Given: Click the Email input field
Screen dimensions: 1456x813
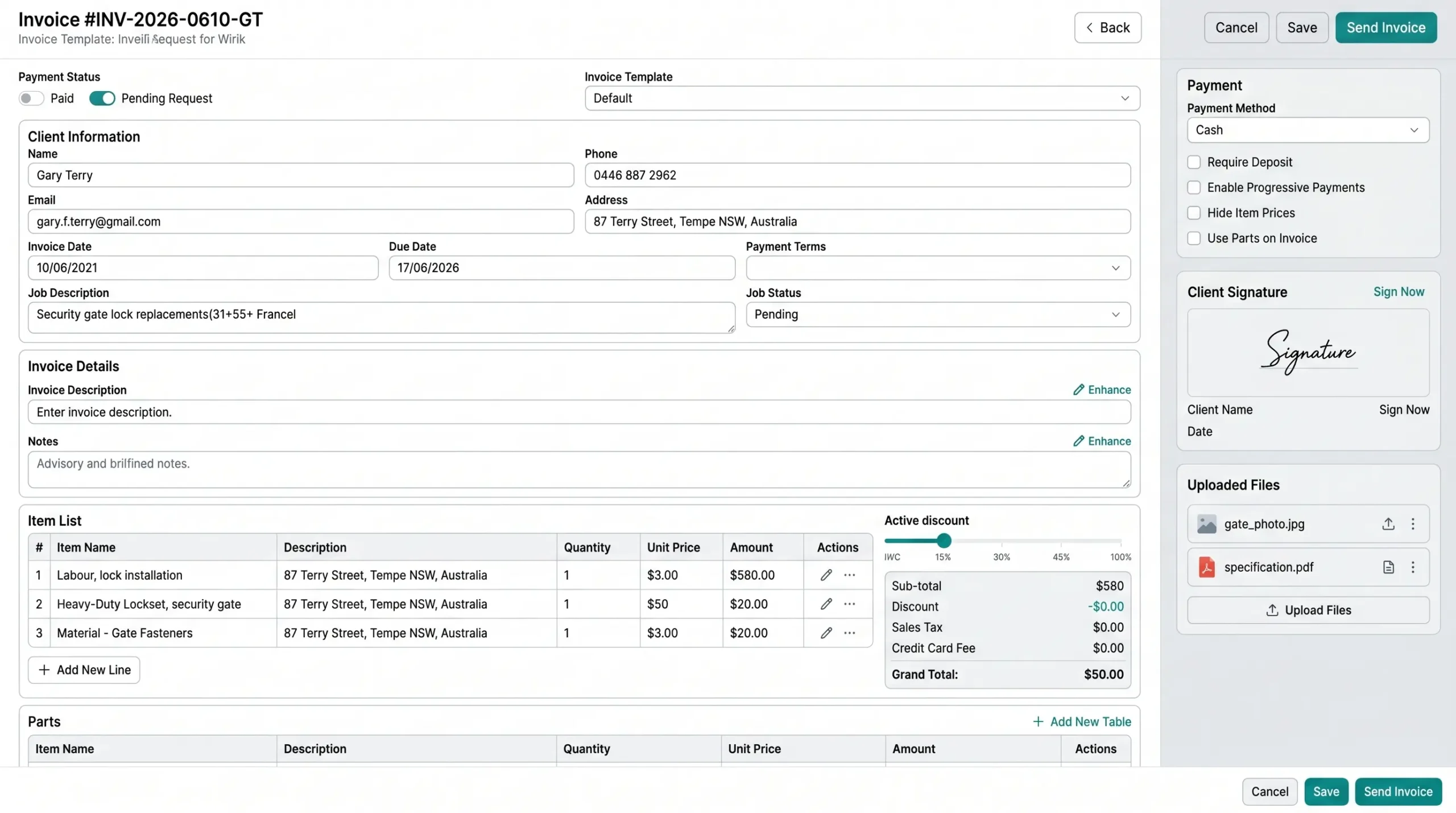Looking at the screenshot, I should [301, 221].
